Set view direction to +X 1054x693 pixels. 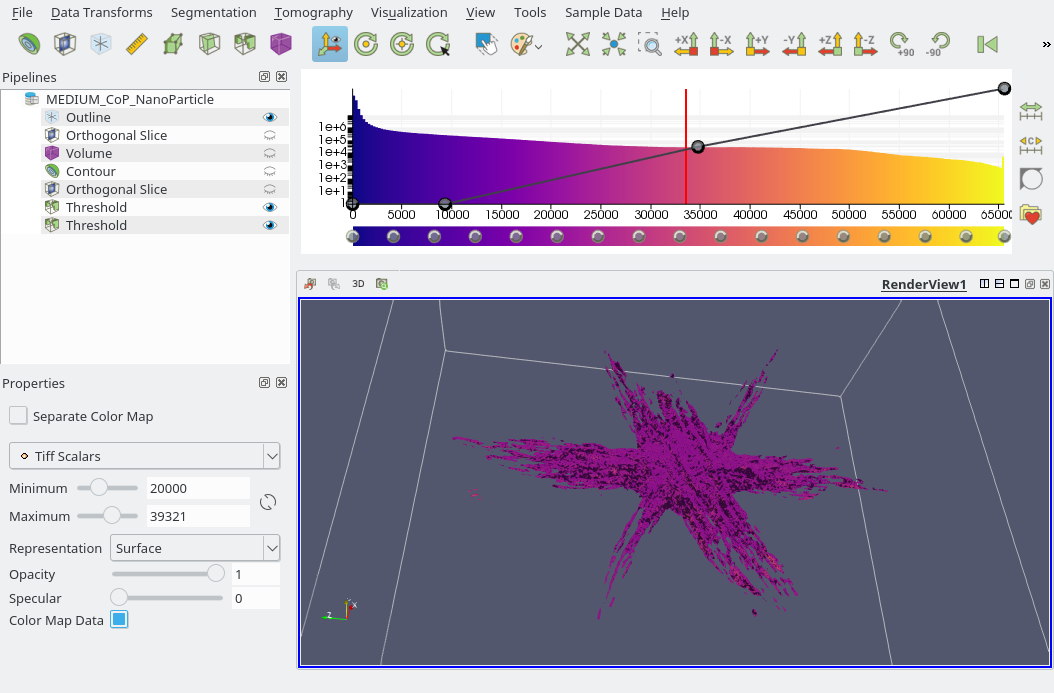click(x=686, y=44)
